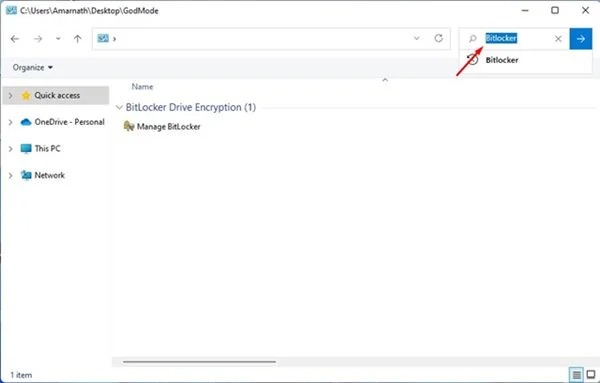Click the This PC monitor icon
This screenshot has width=600, height=383.
26,148
